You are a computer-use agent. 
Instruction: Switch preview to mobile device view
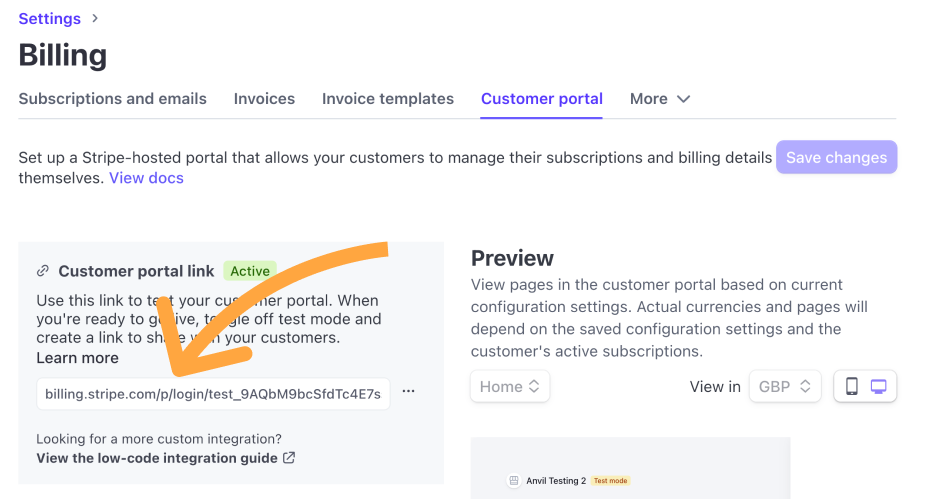point(852,387)
